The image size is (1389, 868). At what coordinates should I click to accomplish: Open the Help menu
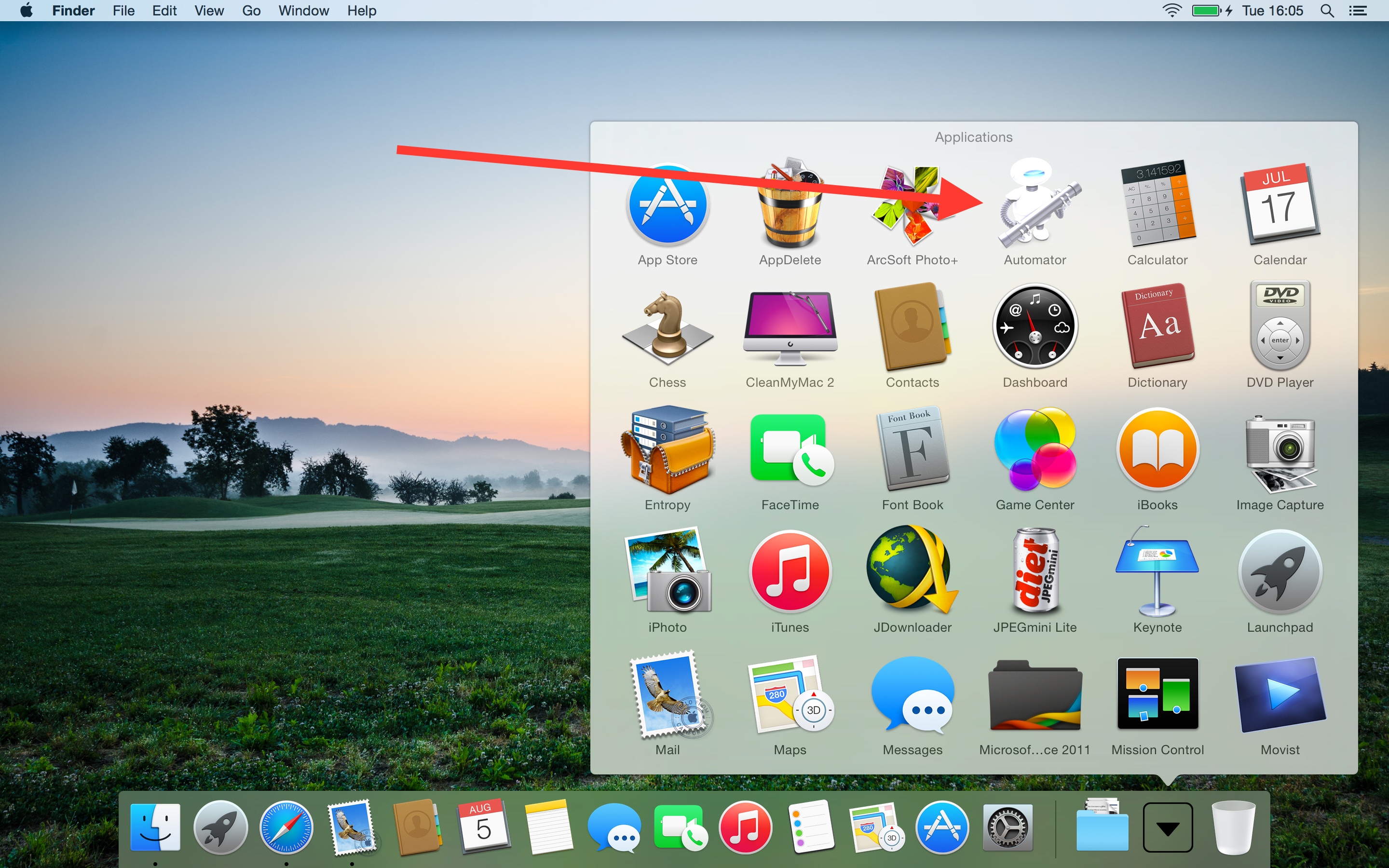coord(362,10)
